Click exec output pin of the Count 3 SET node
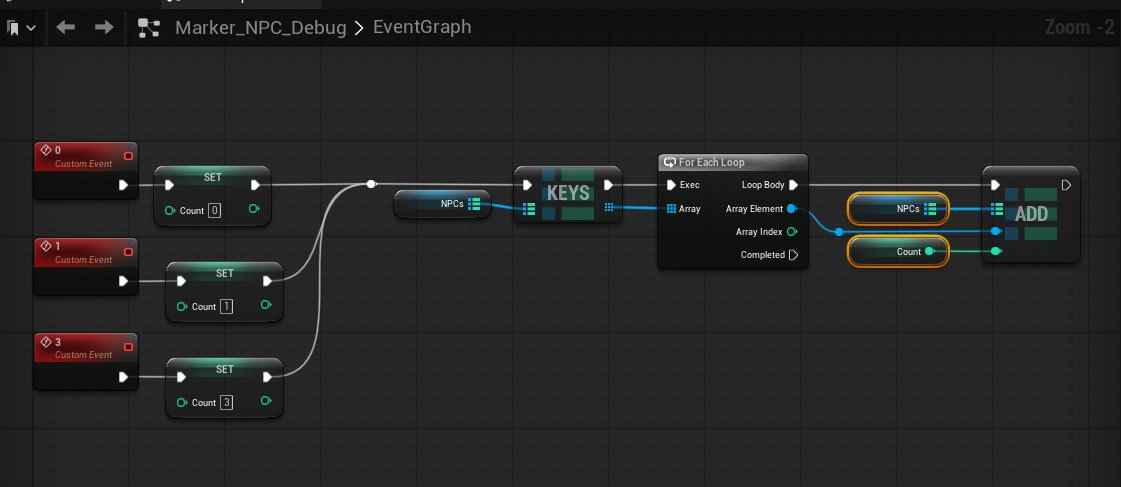 pos(267,377)
